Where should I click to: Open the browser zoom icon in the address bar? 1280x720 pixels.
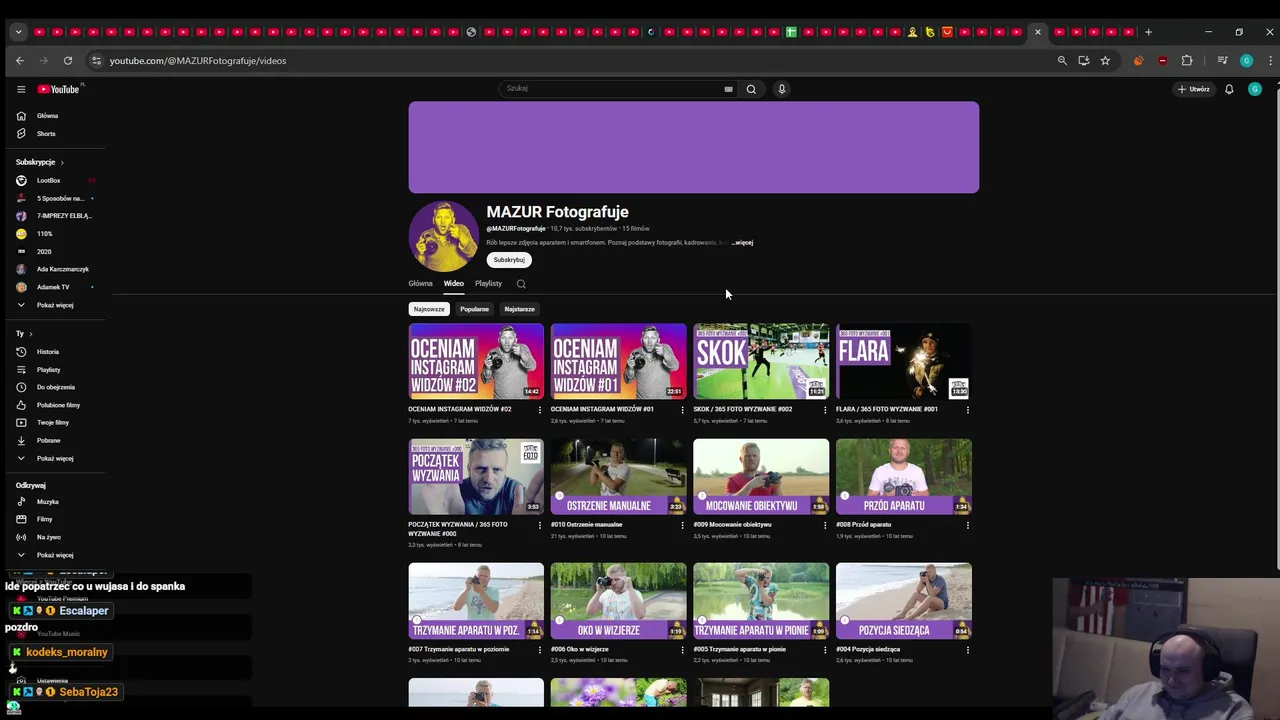pyautogui.click(x=1062, y=61)
